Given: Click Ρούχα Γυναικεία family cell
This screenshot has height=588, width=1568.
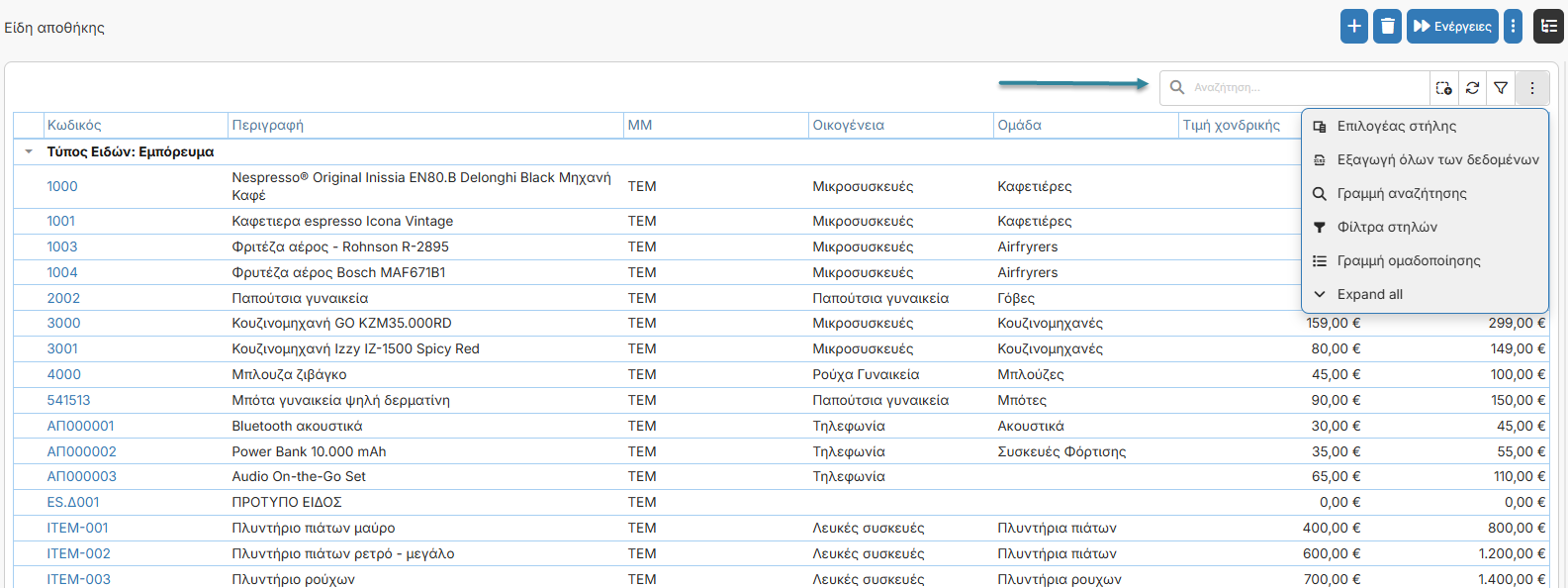Looking at the screenshot, I should 866,374.
